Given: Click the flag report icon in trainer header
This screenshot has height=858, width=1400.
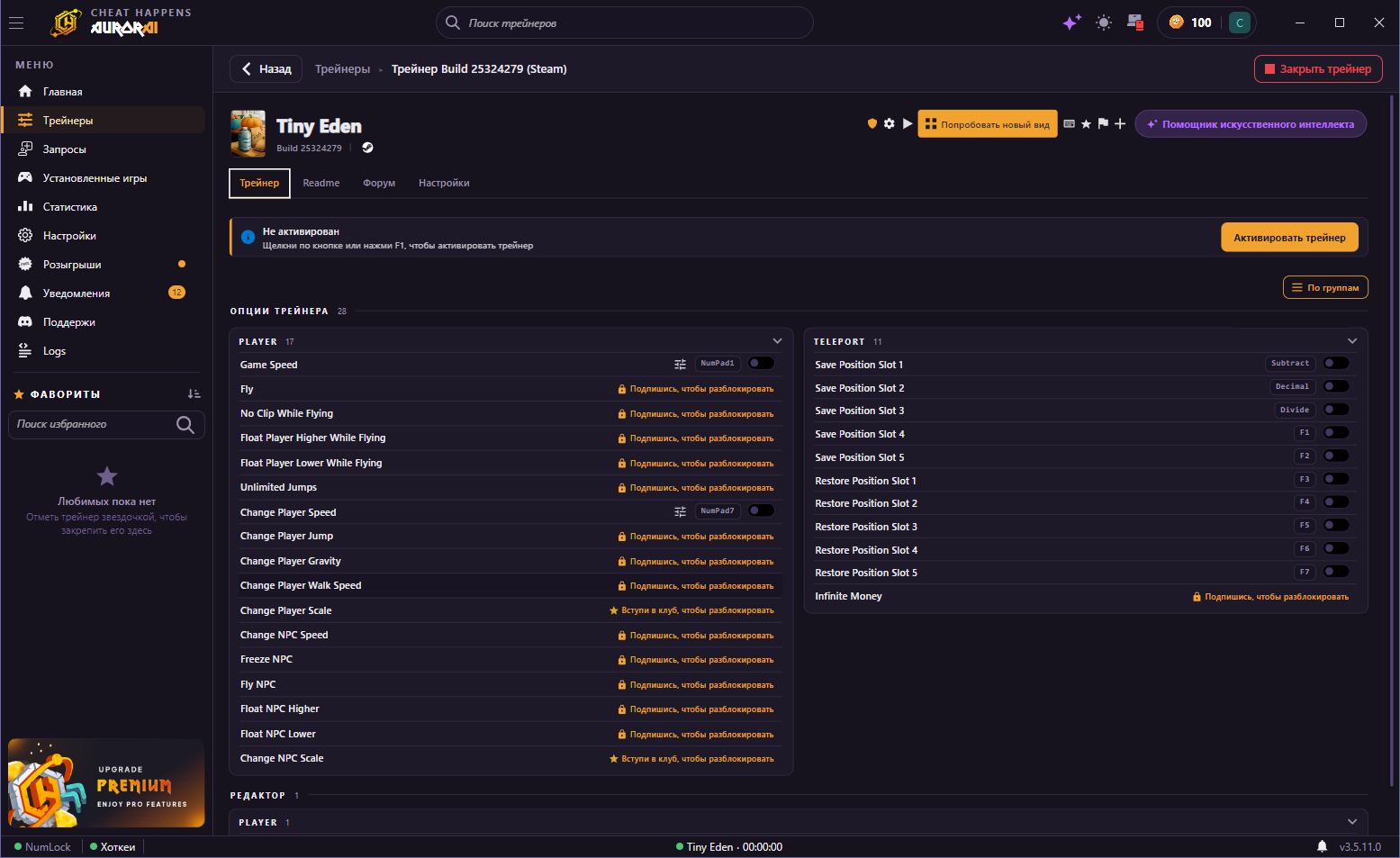Looking at the screenshot, I should point(1103,124).
